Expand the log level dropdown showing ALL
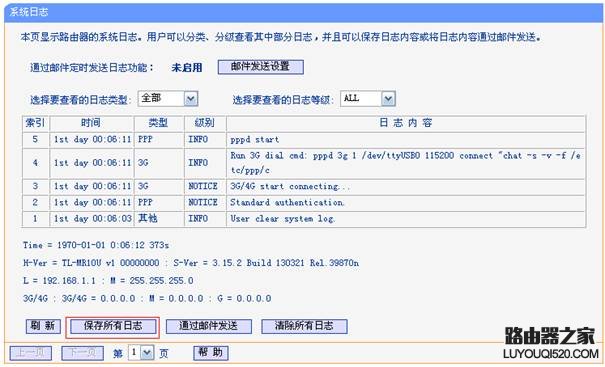Viewport: 605px width, 367px height. (x=368, y=99)
